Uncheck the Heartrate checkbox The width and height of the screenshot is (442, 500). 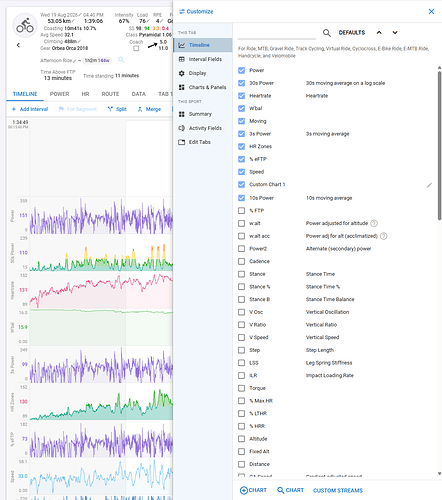(242, 96)
